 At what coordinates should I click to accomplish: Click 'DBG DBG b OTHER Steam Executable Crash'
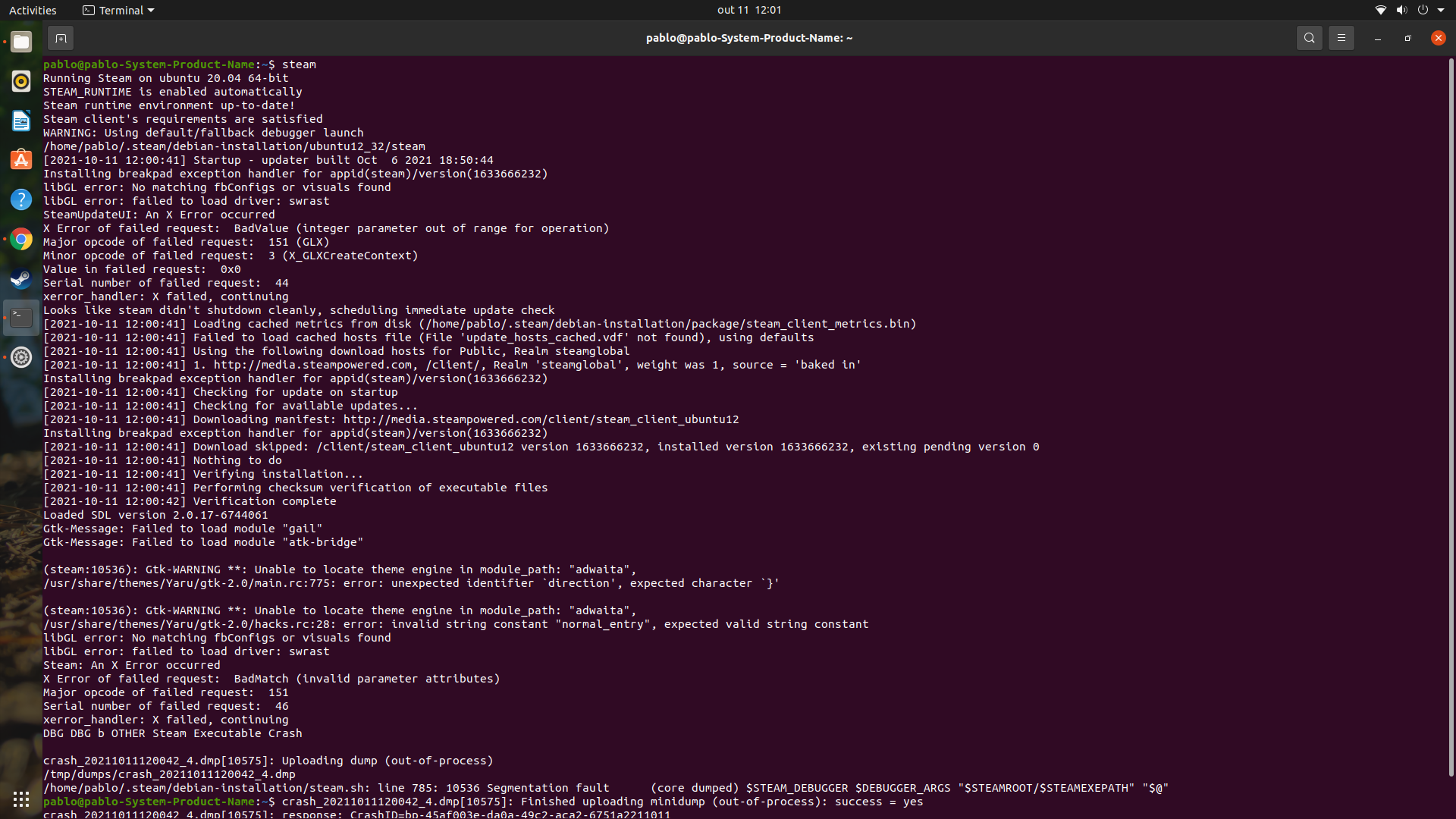coord(173,733)
